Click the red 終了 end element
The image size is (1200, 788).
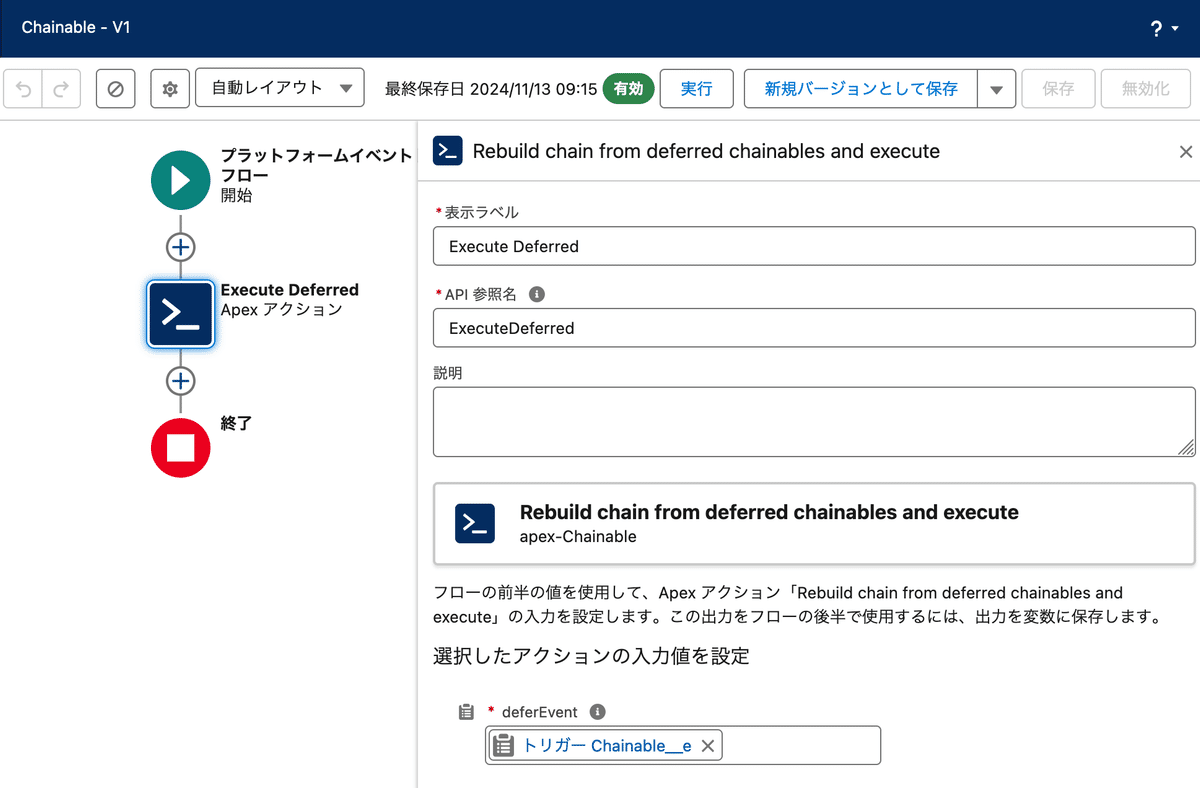pyautogui.click(x=180, y=448)
